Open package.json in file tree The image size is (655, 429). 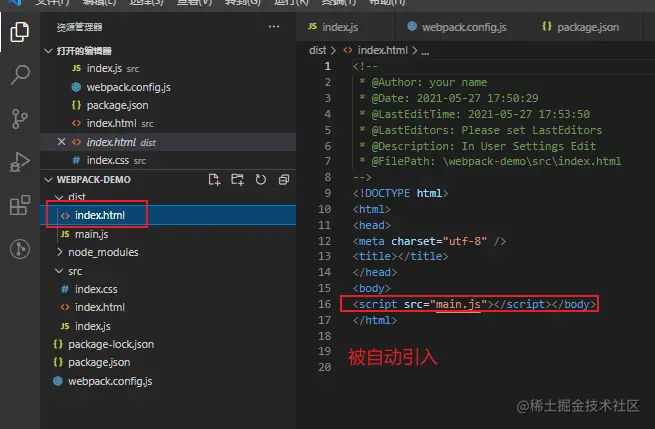pyautogui.click(x=168, y=363)
